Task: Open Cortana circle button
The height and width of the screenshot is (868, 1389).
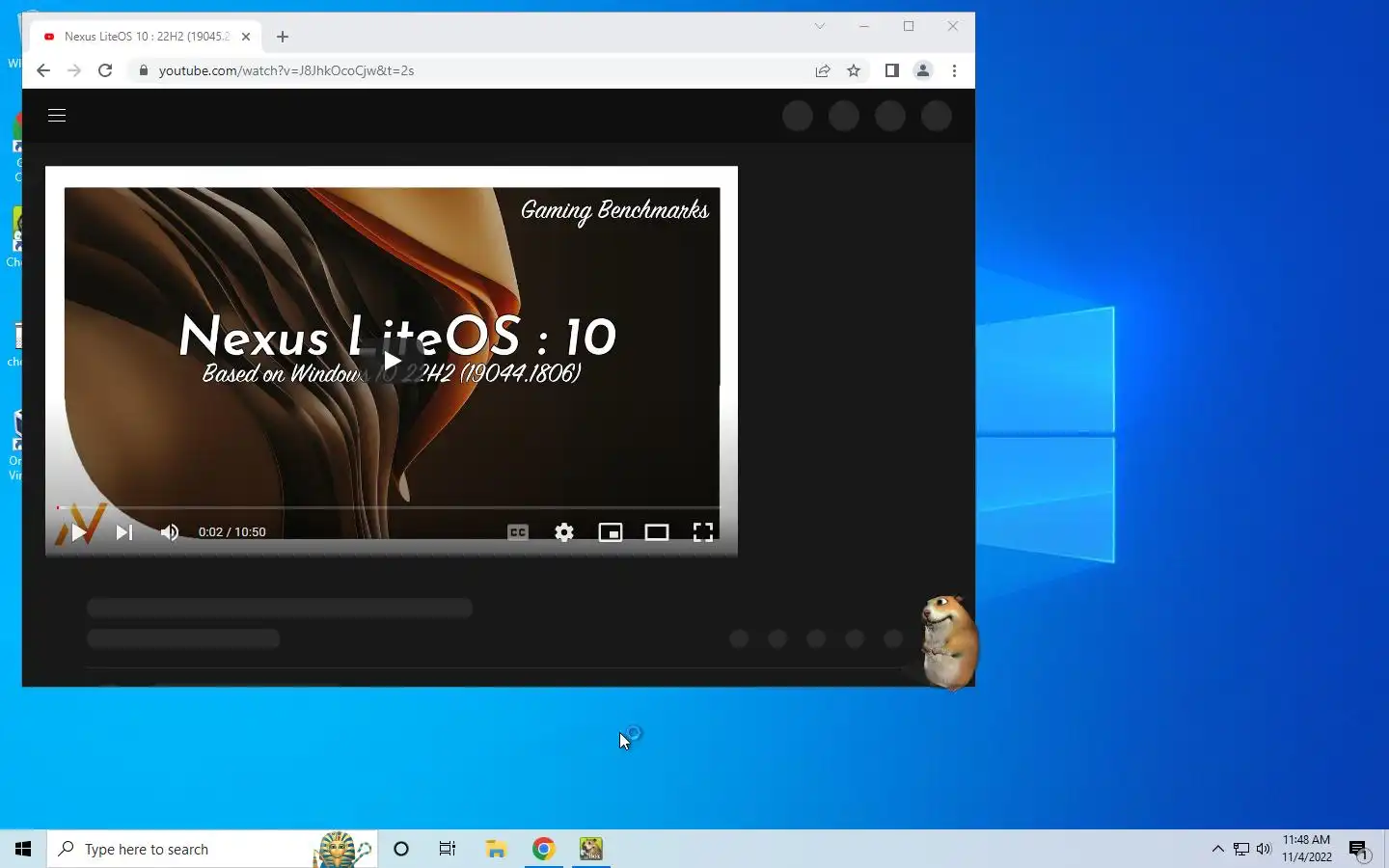Action: 401,849
